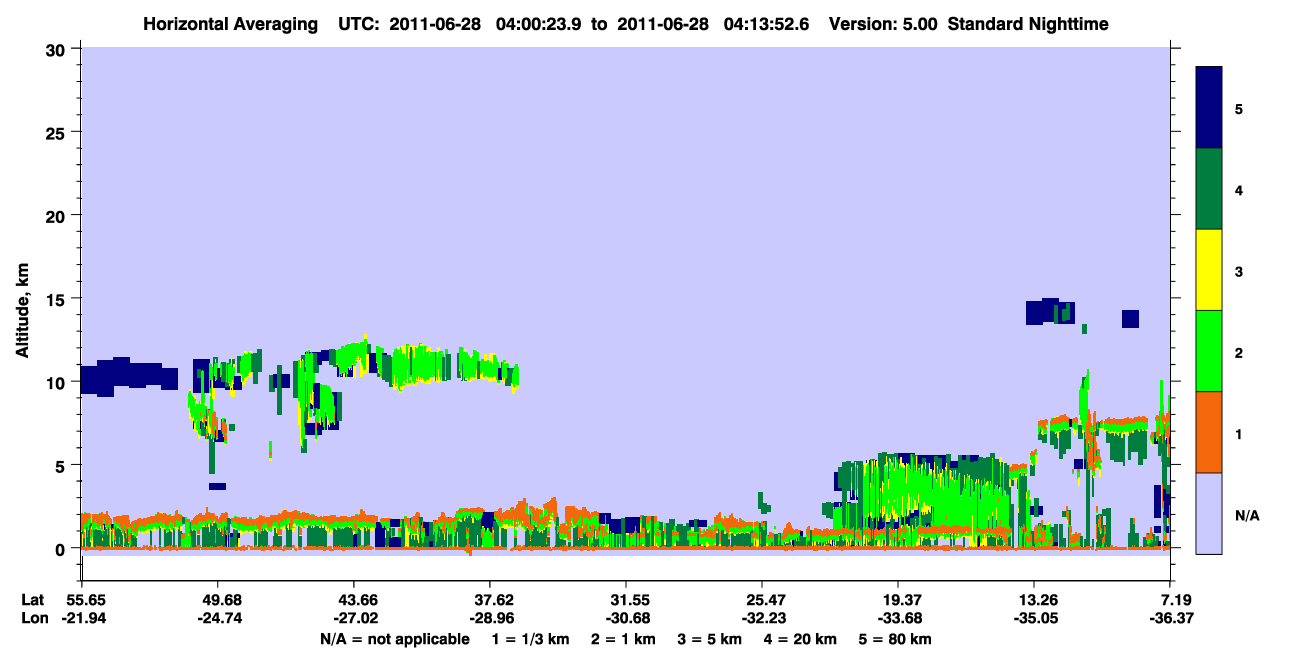Click the 'Lat' row label
The width and height of the screenshot is (1300, 667).
[32, 600]
